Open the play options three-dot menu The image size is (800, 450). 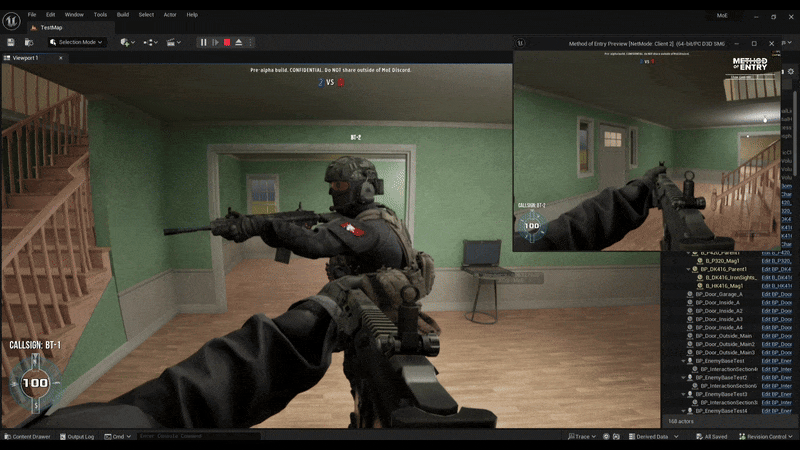click(250, 42)
